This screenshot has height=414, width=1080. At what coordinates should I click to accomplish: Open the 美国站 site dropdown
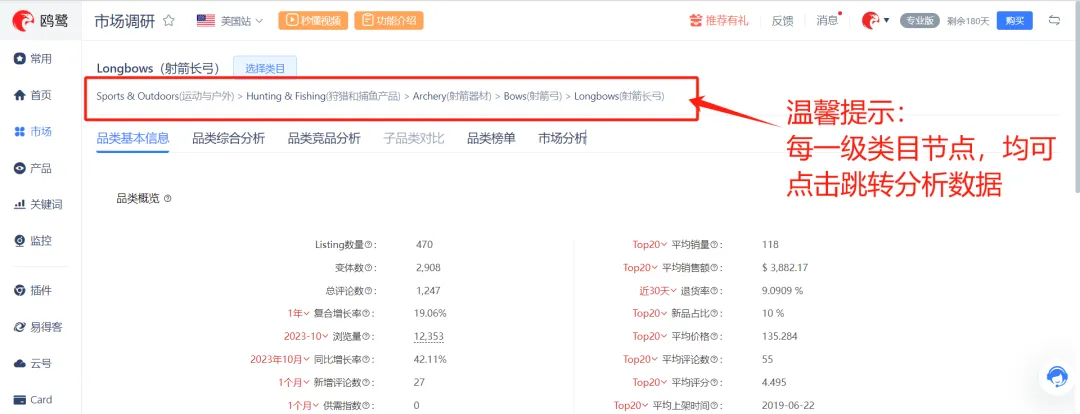click(x=230, y=21)
